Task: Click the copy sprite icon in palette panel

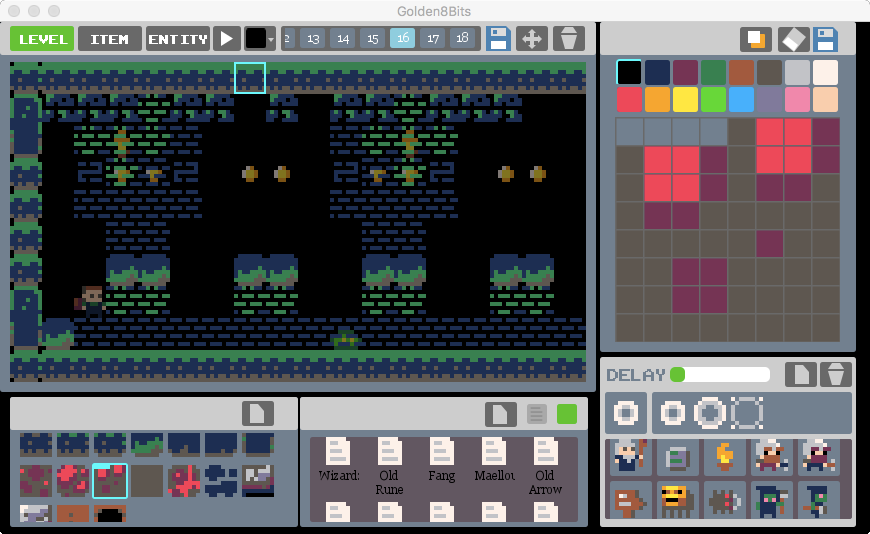Action: tap(756, 39)
